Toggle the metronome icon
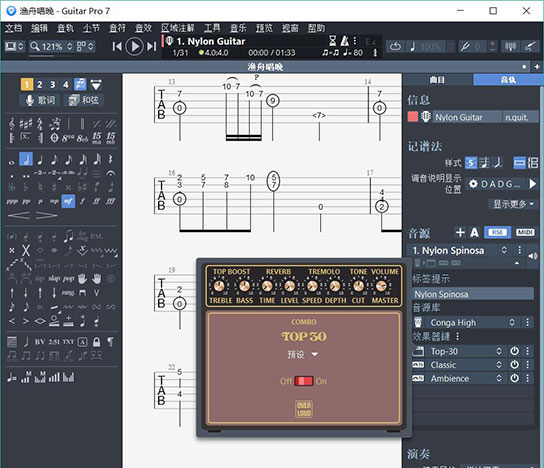544x468 pixels. click(x=344, y=41)
